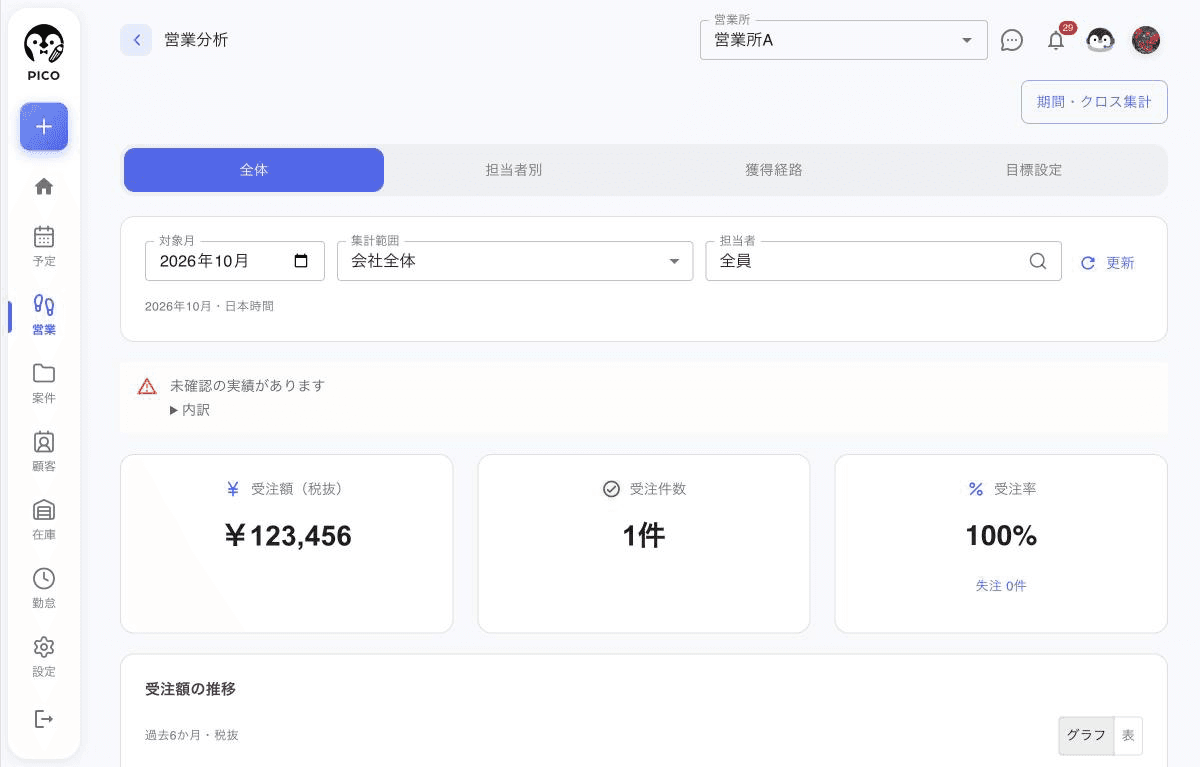1200x767 pixels.
Task: Select the 獲得経路 tab
Action: coord(774,170)
